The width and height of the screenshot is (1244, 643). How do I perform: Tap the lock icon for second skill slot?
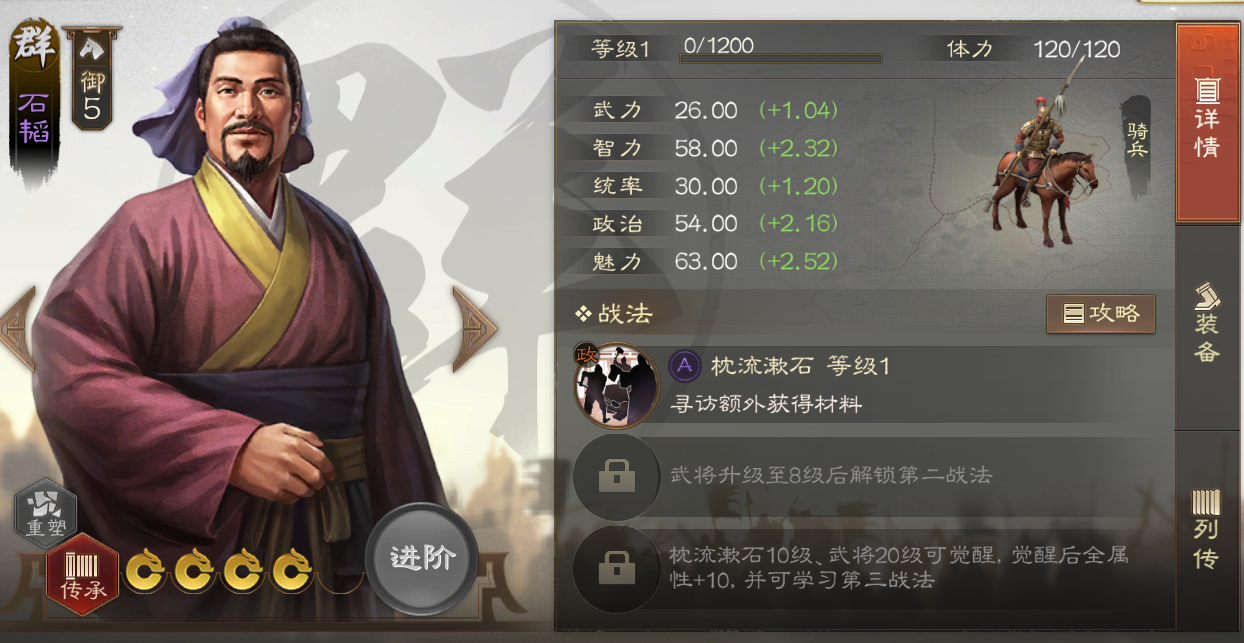pos(616,476)
